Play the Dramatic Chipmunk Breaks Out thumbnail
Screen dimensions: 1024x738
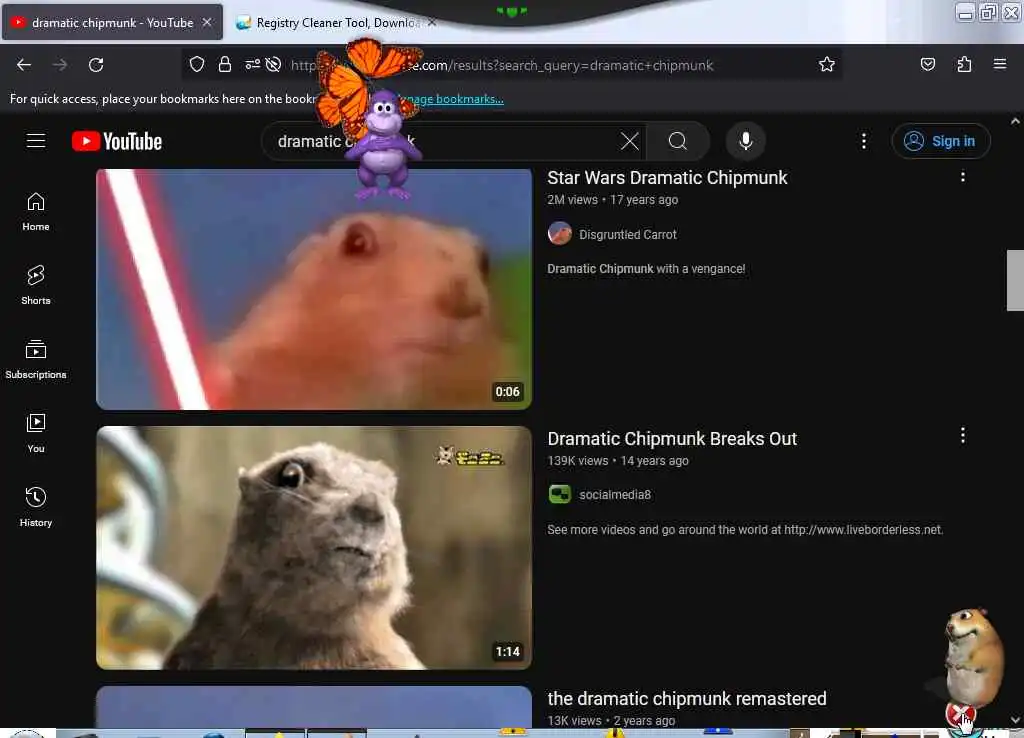[314, 548]
